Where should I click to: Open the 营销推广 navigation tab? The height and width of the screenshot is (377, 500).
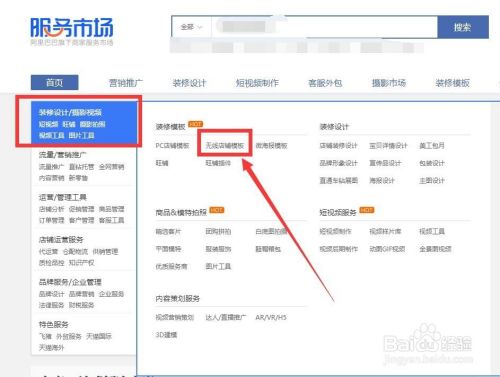126,83
